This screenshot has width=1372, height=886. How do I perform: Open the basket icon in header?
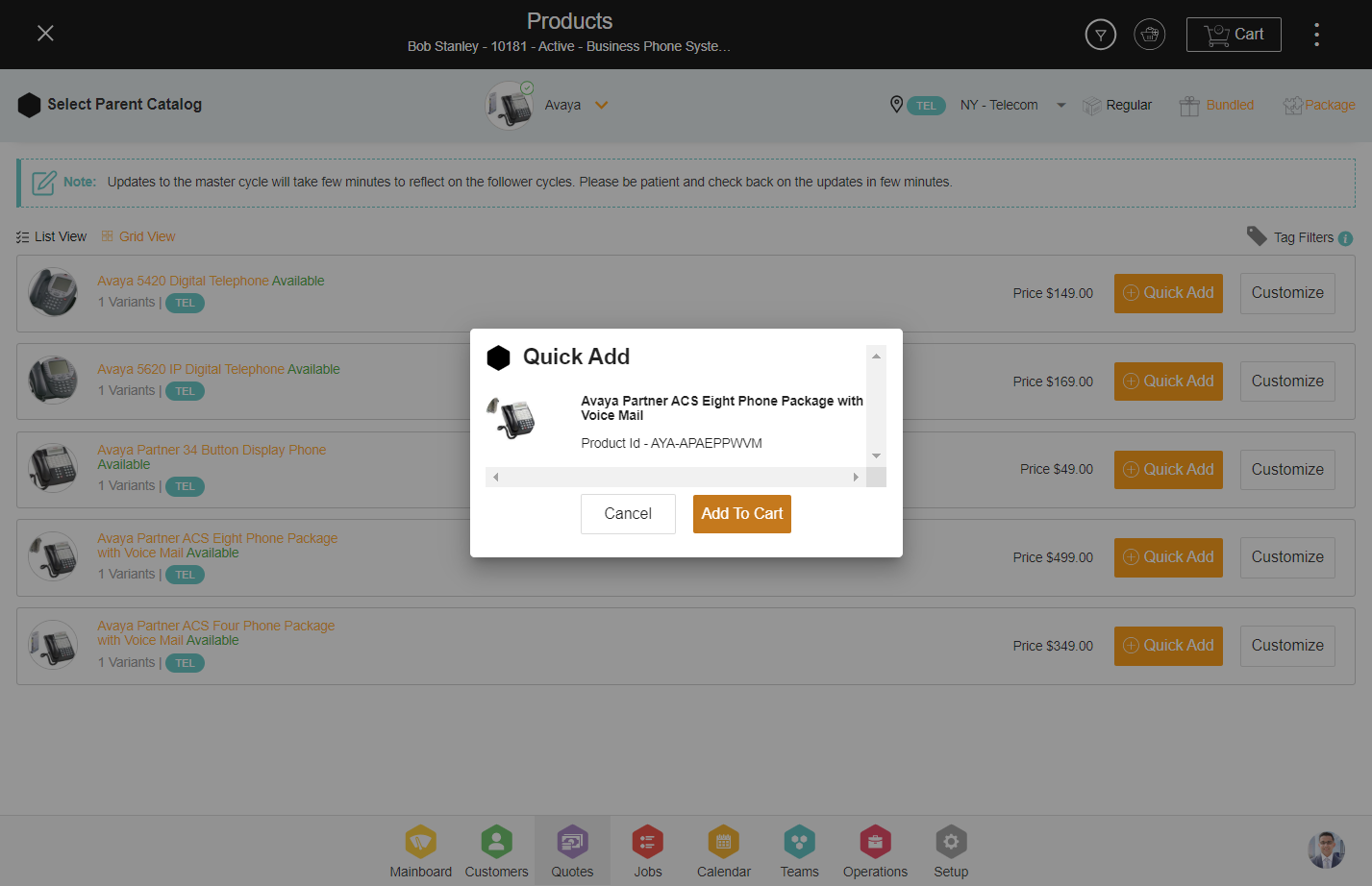(x=1149, y=35)
